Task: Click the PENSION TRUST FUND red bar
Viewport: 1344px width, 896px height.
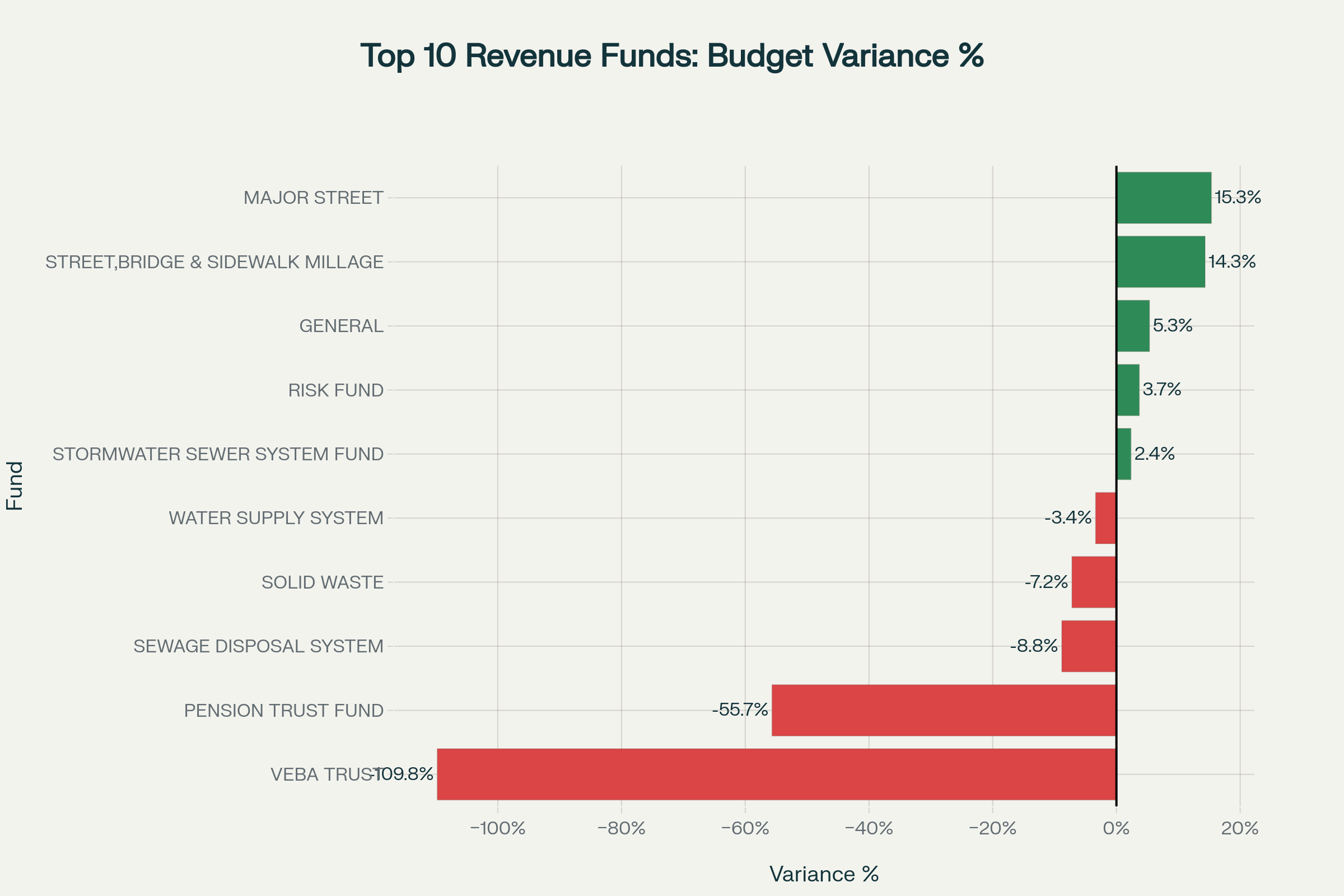Action: coord(944,710)
